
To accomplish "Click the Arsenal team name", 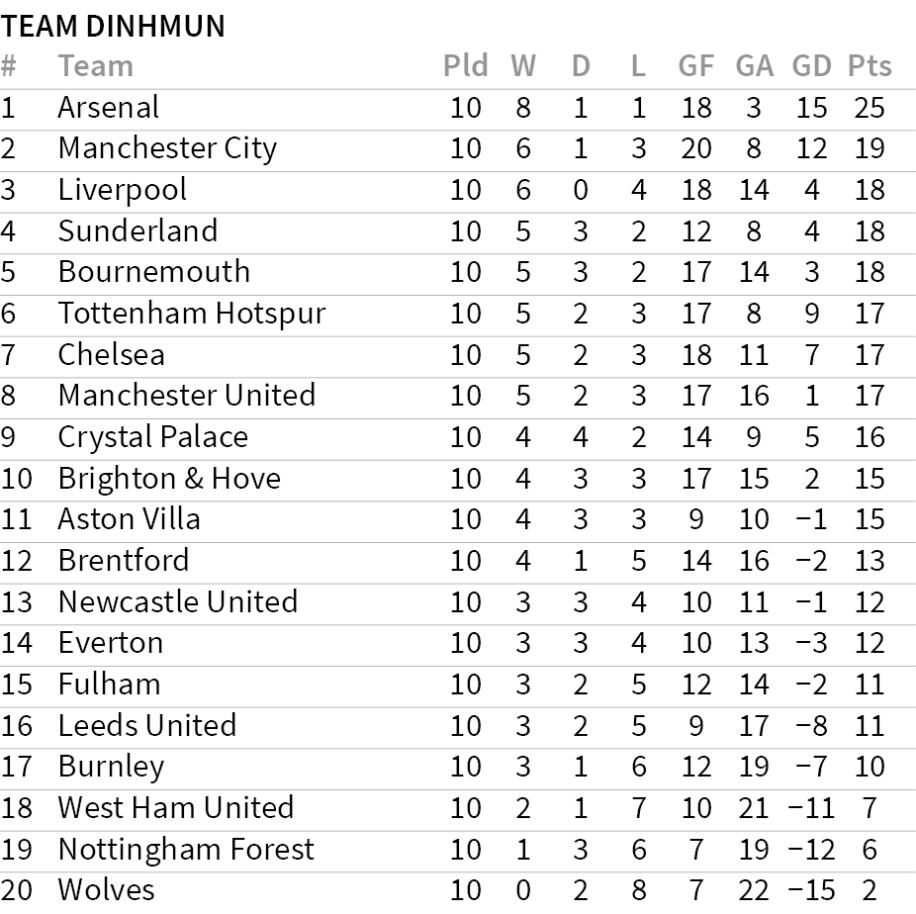I will 108,107.
